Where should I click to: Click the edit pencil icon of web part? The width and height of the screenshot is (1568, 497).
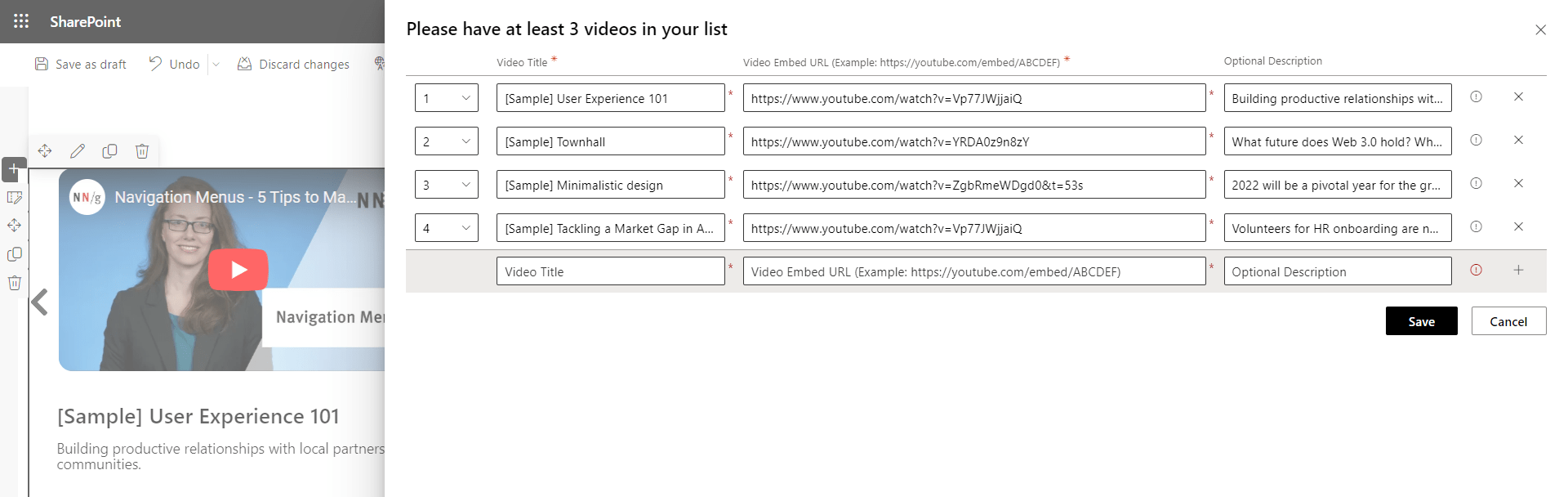[78, 150]
